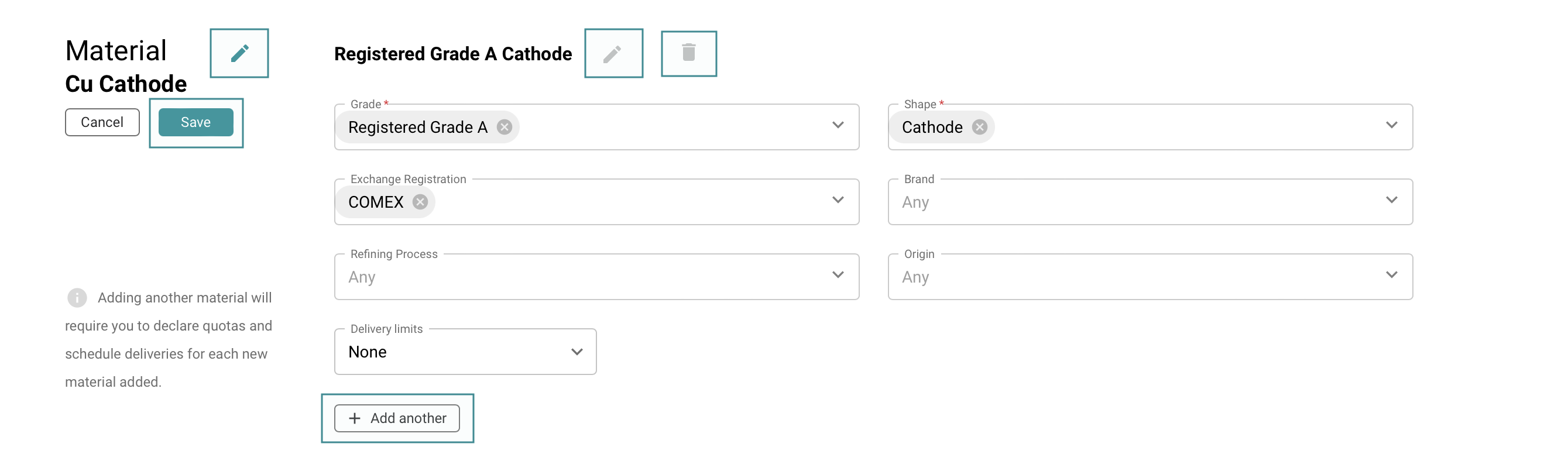1568x454 pixels.
Task: Remove the Registered Grade A chip
Action: click(504, 127)
